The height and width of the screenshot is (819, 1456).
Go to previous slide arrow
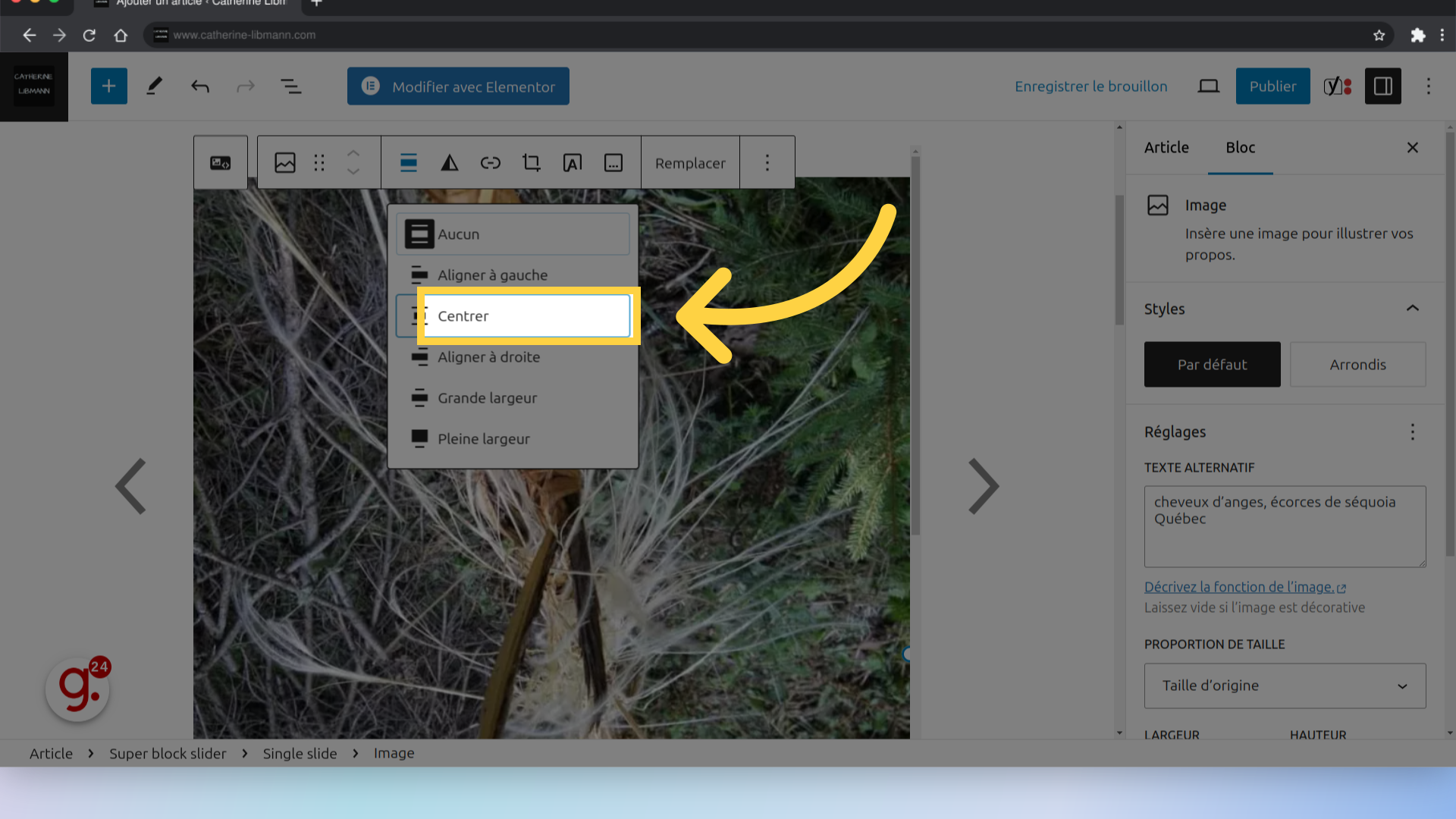pyautogui.click(x=131, y=486)
